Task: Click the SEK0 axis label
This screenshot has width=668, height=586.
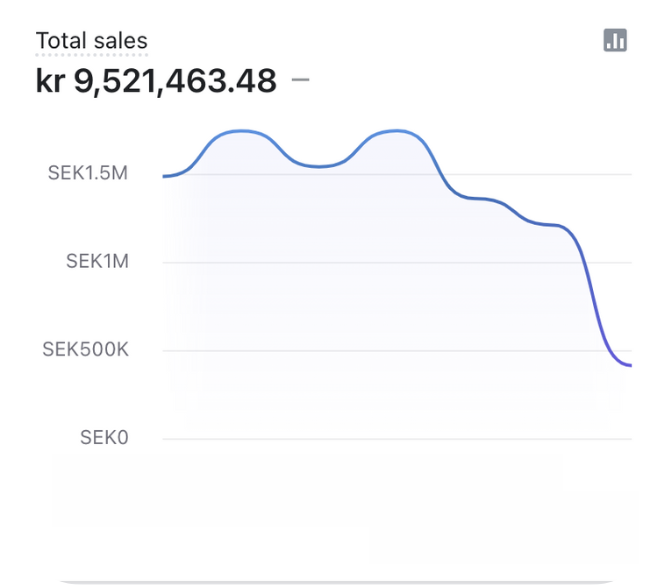Action: (104, 438)
